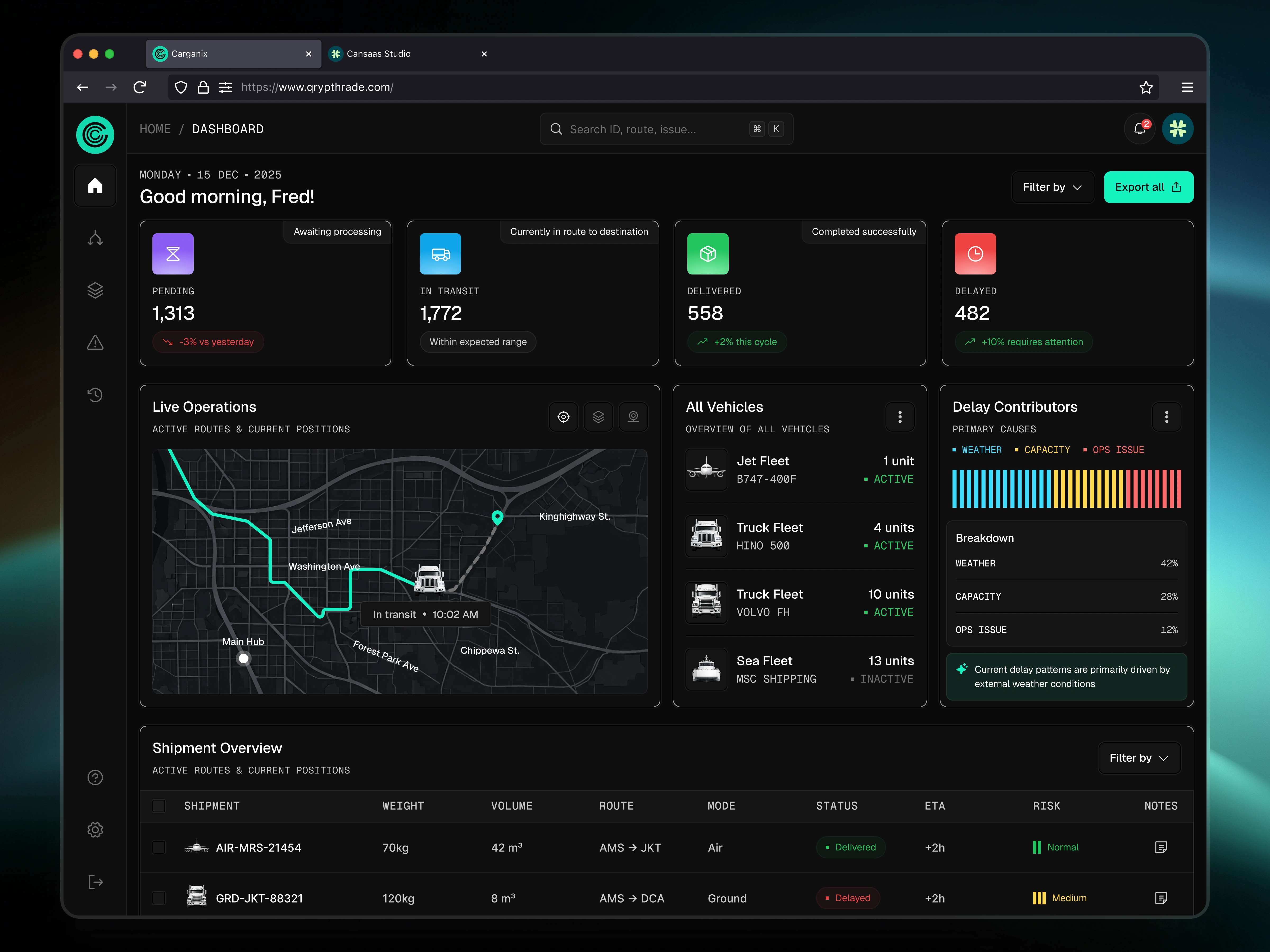Open the layers stack icon in sidebar
1270x952 pixels.
[95, 290]
